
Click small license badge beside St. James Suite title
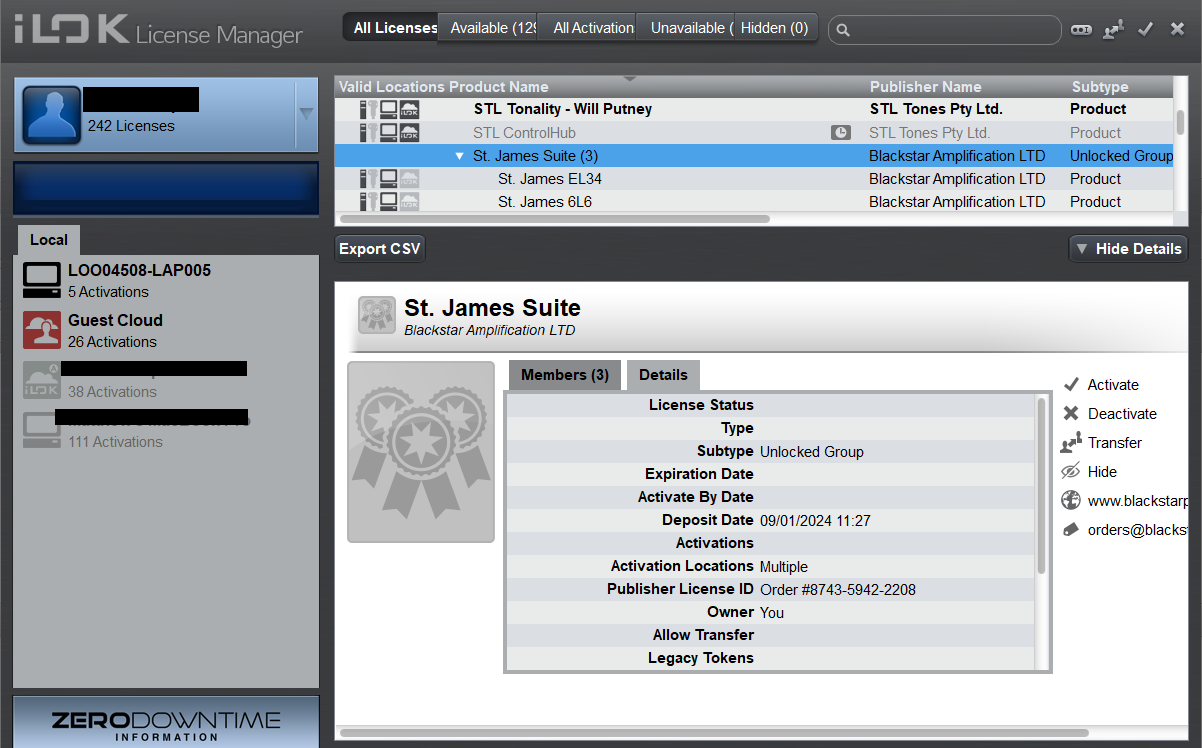pyautogui.click(x=377, y=315)
